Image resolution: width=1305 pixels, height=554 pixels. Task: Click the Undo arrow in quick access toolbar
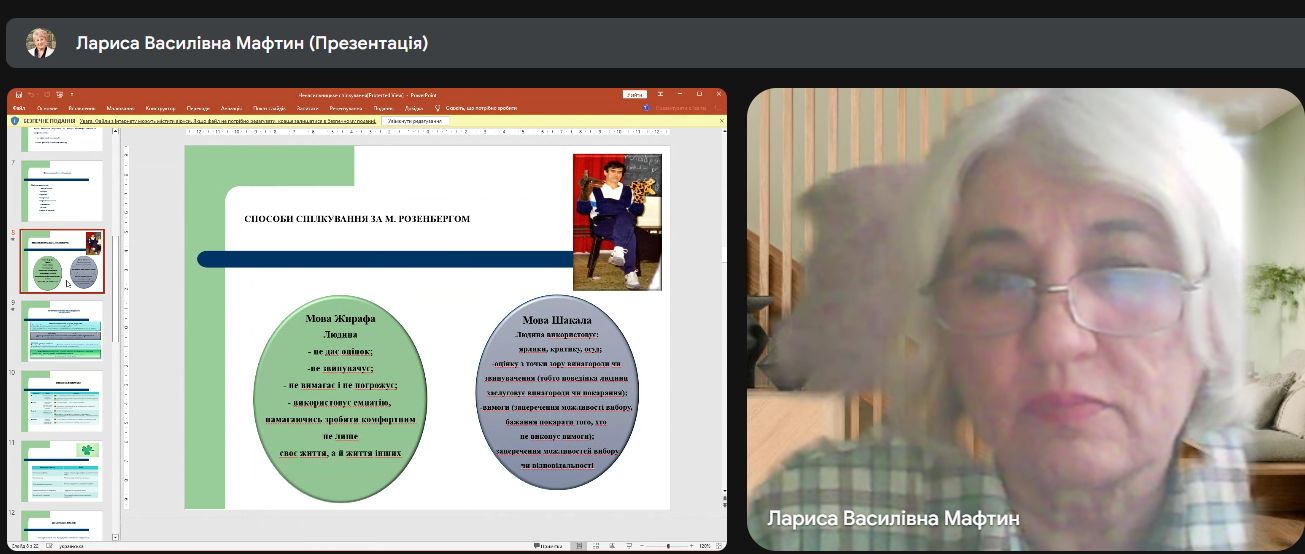32,95
